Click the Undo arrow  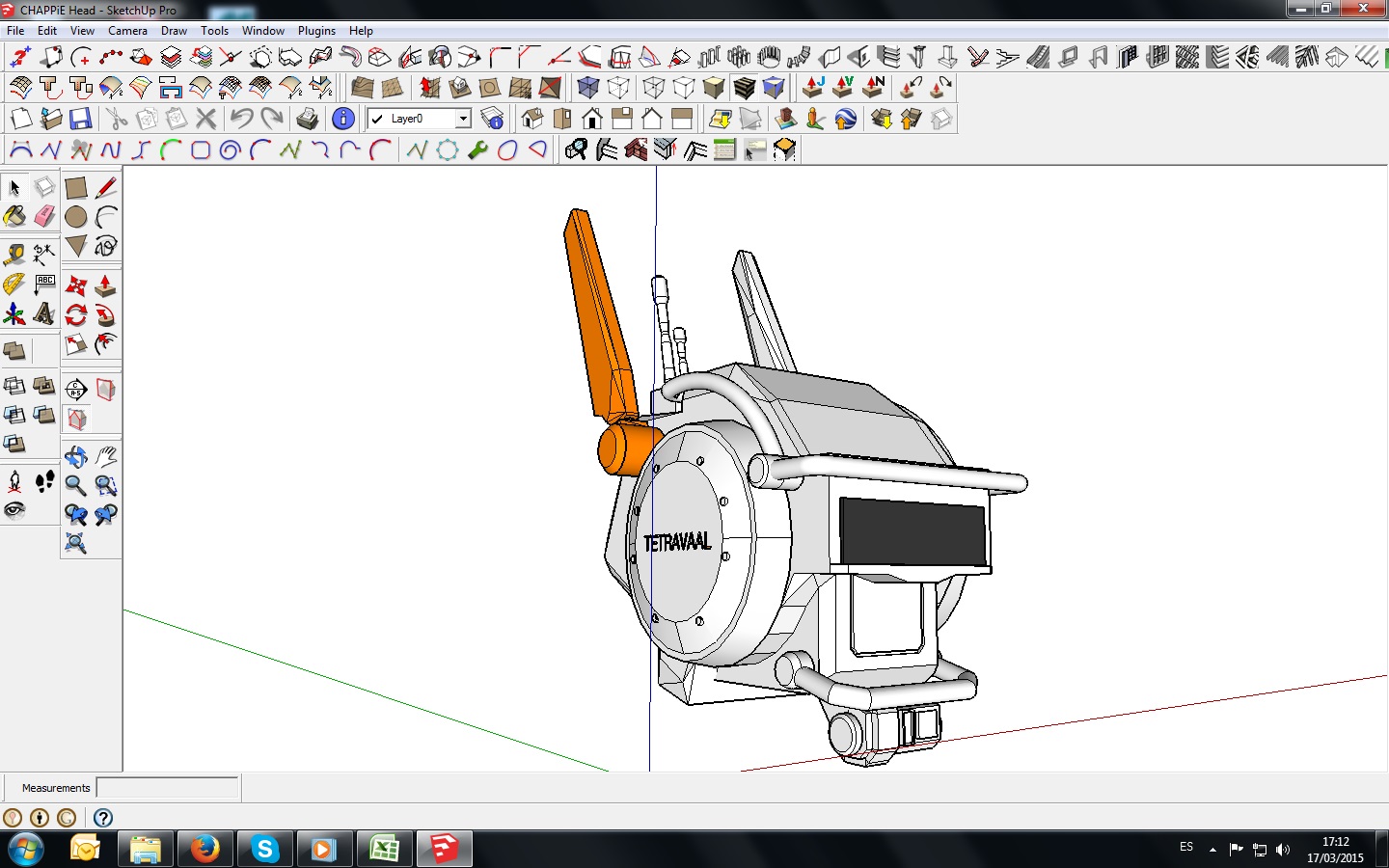click(241, 119)
